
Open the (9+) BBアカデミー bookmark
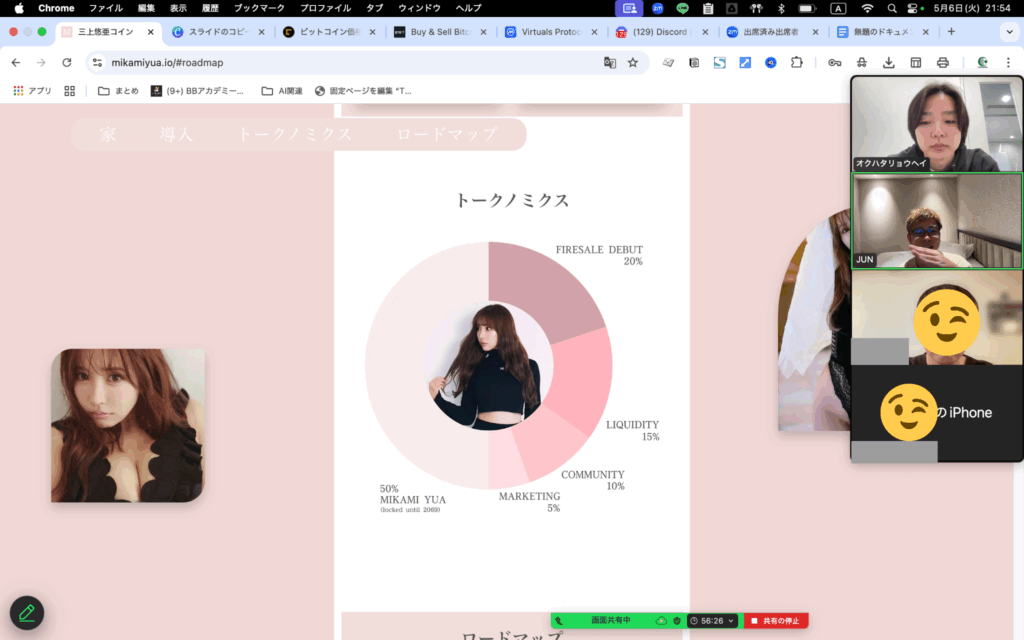[197, 91]
